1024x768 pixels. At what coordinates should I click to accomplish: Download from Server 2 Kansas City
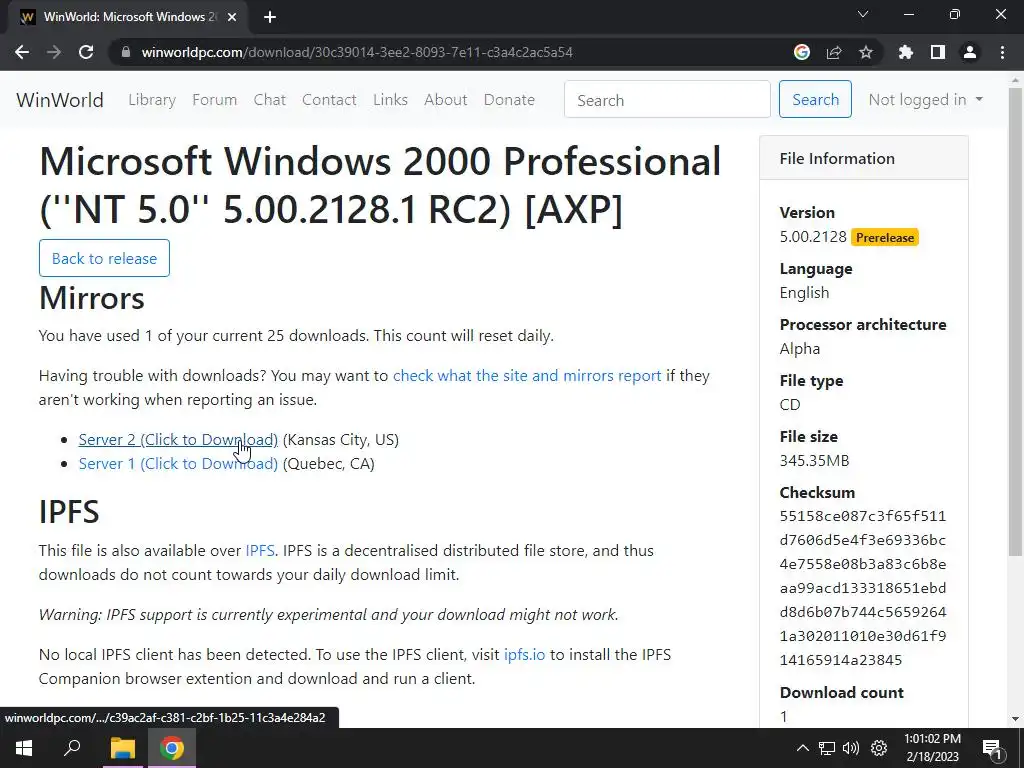(x=178, y=440)
